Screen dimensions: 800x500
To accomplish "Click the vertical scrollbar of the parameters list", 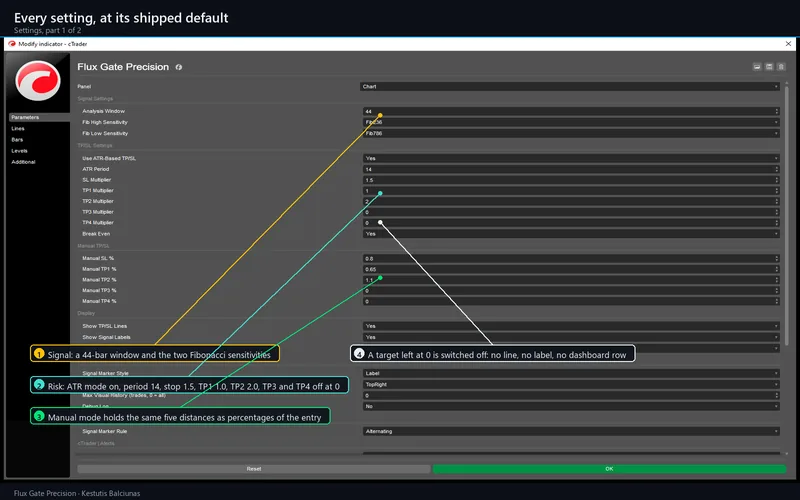I will [786, 214].
